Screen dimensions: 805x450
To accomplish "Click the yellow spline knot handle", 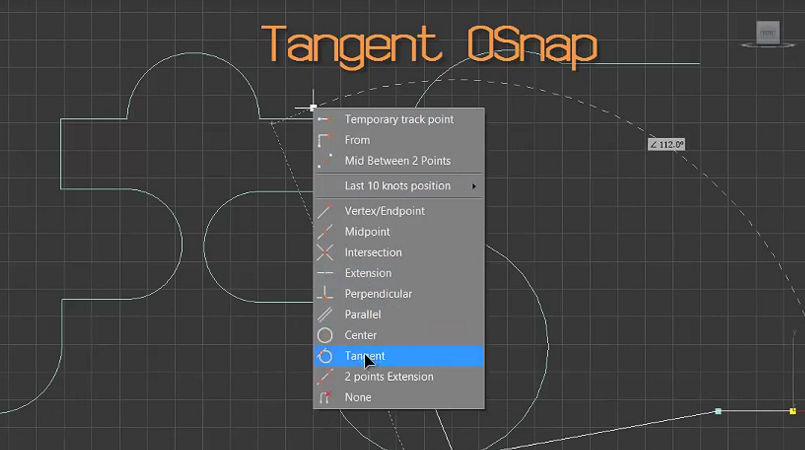I will coord(792,411).
